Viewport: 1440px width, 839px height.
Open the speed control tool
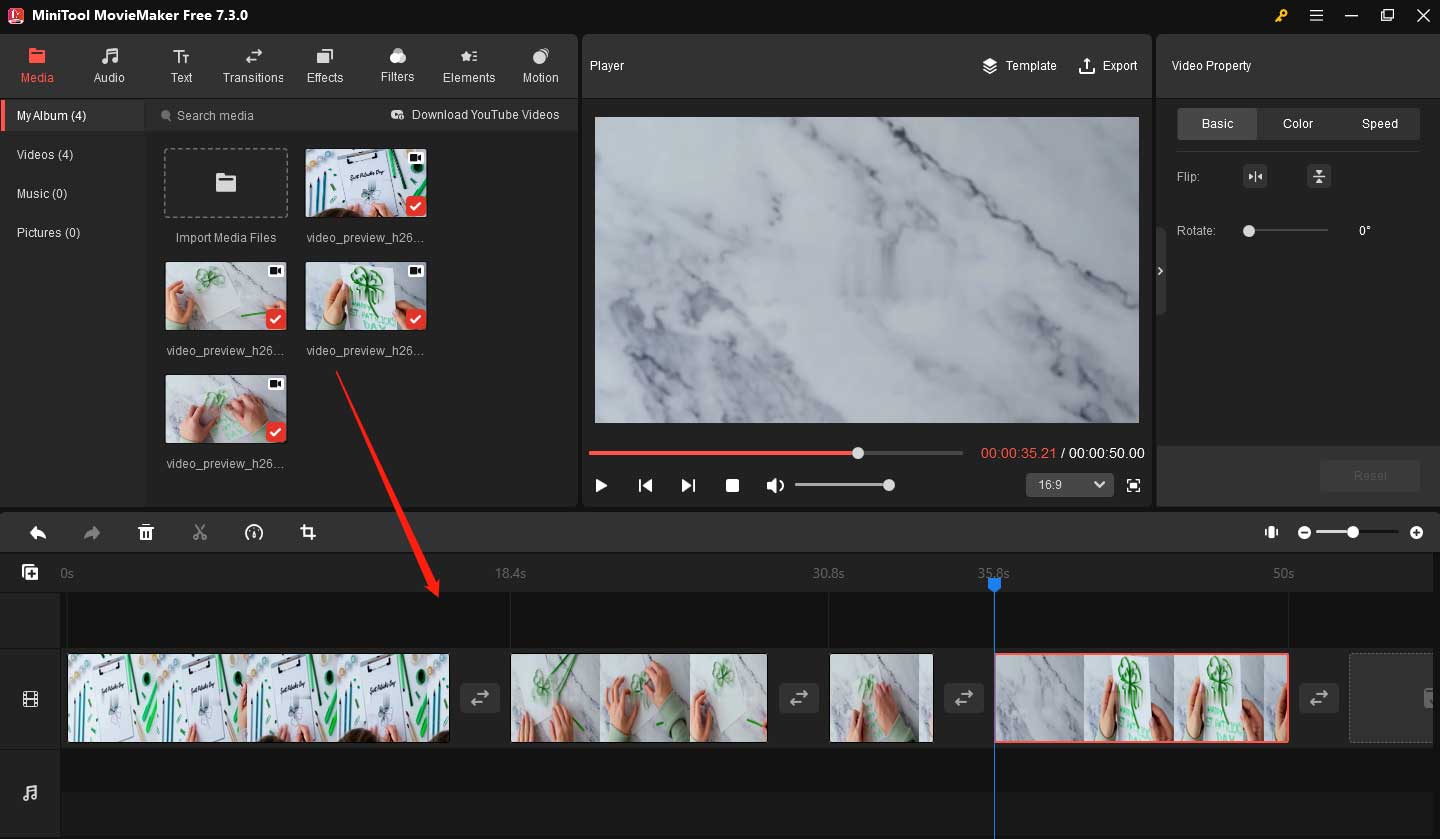[254, 533]
